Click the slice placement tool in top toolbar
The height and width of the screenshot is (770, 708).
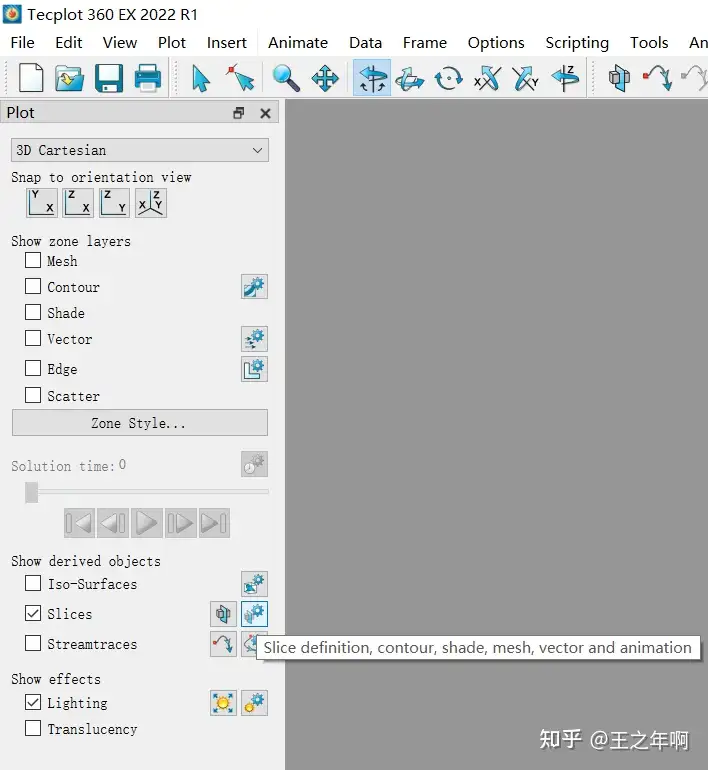click(x=619, y=78)
